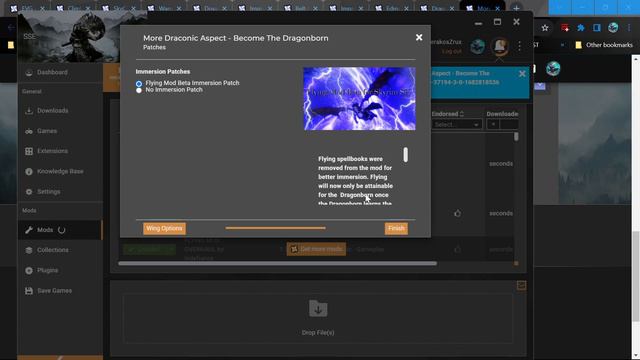Click the Mods wrench icon in sidebar
This screenshot has height=360, width=640.
tap(29, 230)
